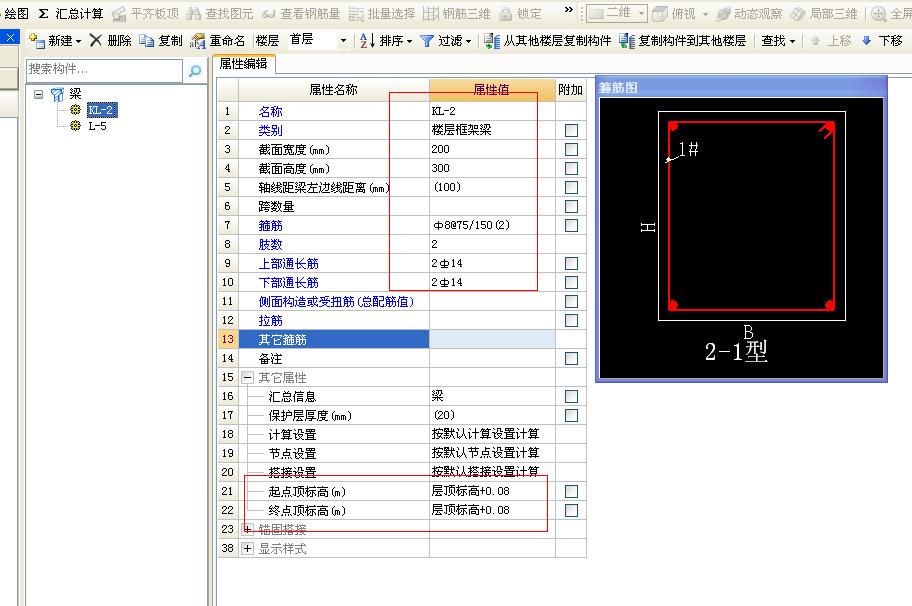
Task: Click the 查看钢筋量 icon
Action: tap(269, 13)
